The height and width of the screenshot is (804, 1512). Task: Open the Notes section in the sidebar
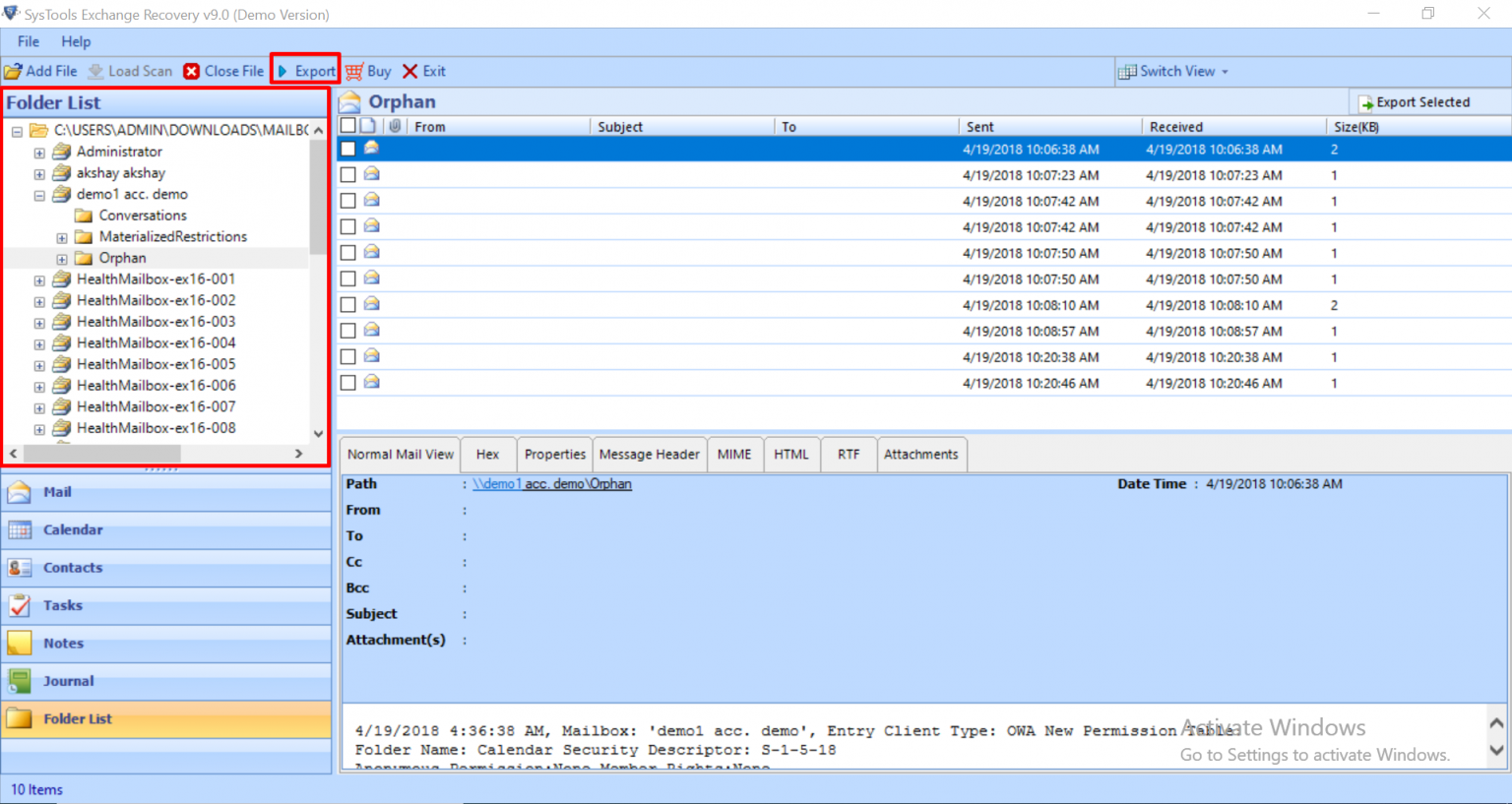pos(63,643)
